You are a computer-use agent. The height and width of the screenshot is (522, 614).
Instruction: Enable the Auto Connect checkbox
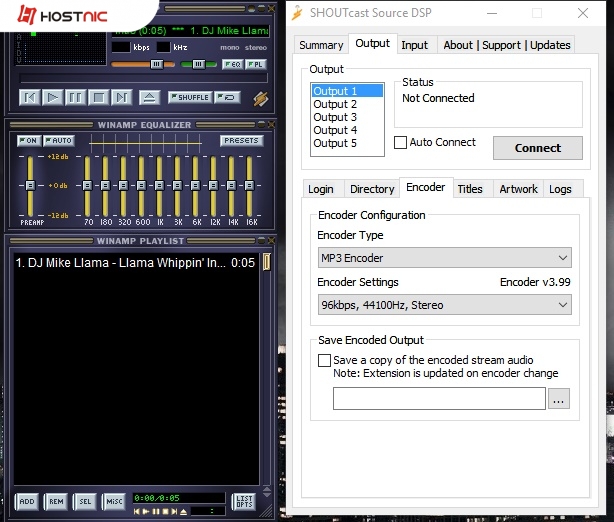coord(401,142)
